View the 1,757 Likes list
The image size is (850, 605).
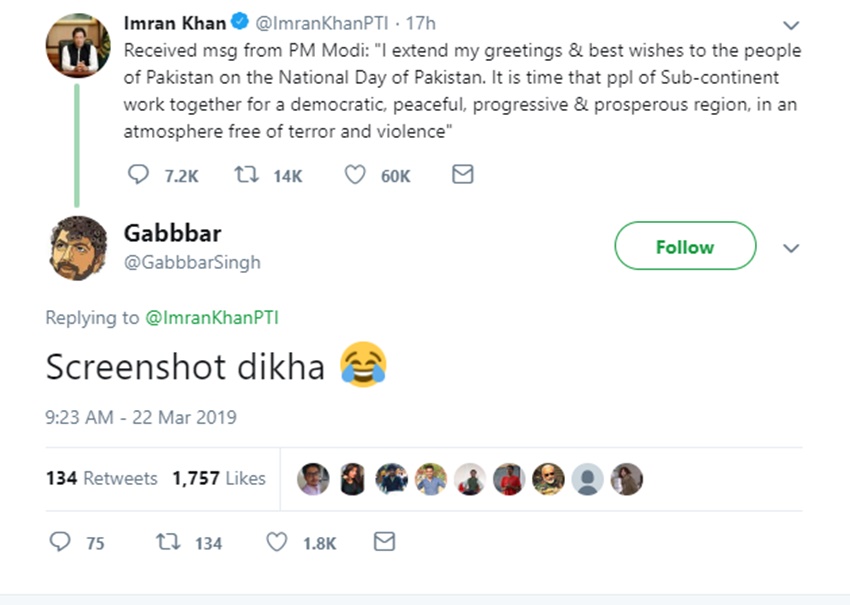tap(219, 478)
